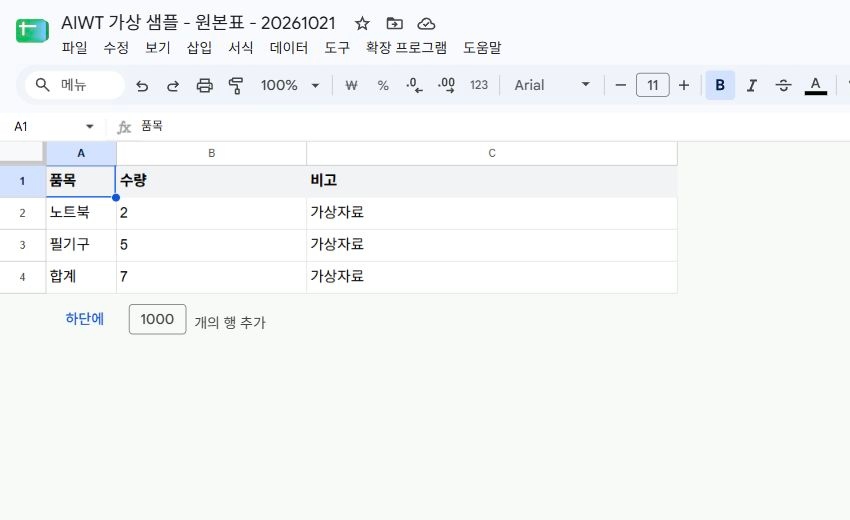Viewport: 850px width, 520px height.
Task: Select cell containing 합계
Action: click(81, 277)
